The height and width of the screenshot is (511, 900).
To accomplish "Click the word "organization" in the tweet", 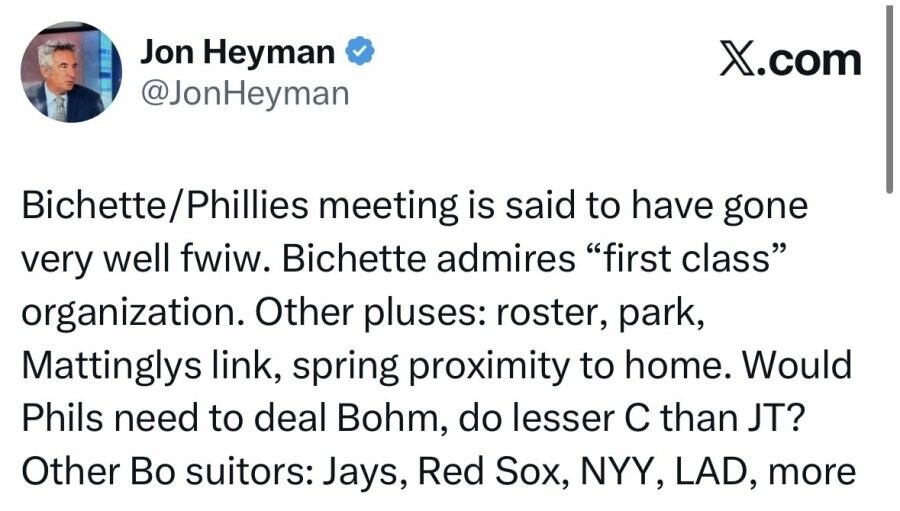I will [x=131, y=313].
